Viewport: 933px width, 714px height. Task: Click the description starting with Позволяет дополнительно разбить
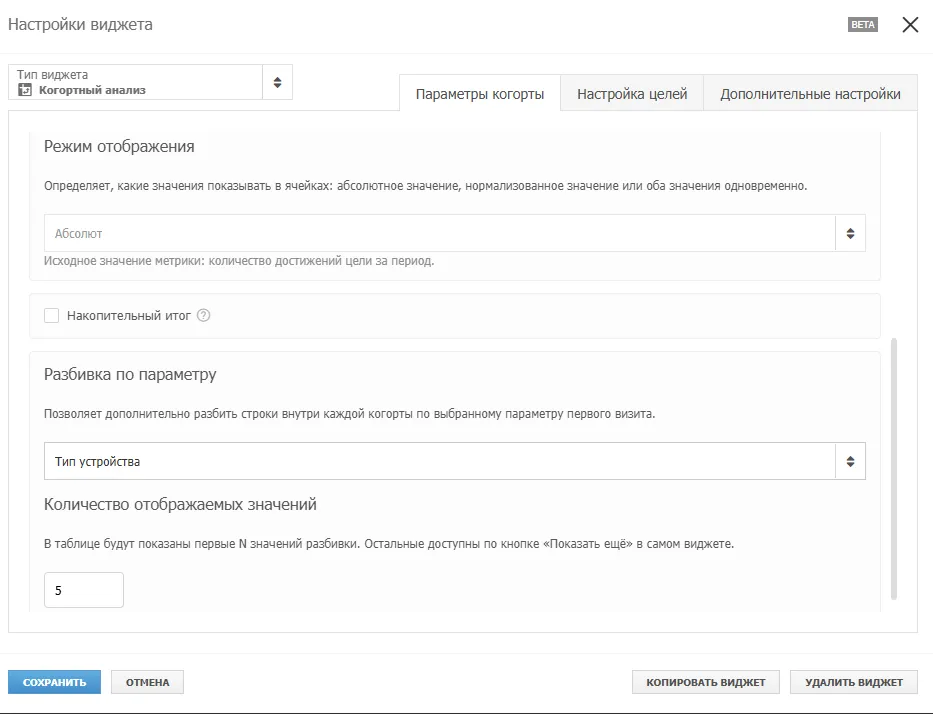pyautogui.click(x=349, y=414)
